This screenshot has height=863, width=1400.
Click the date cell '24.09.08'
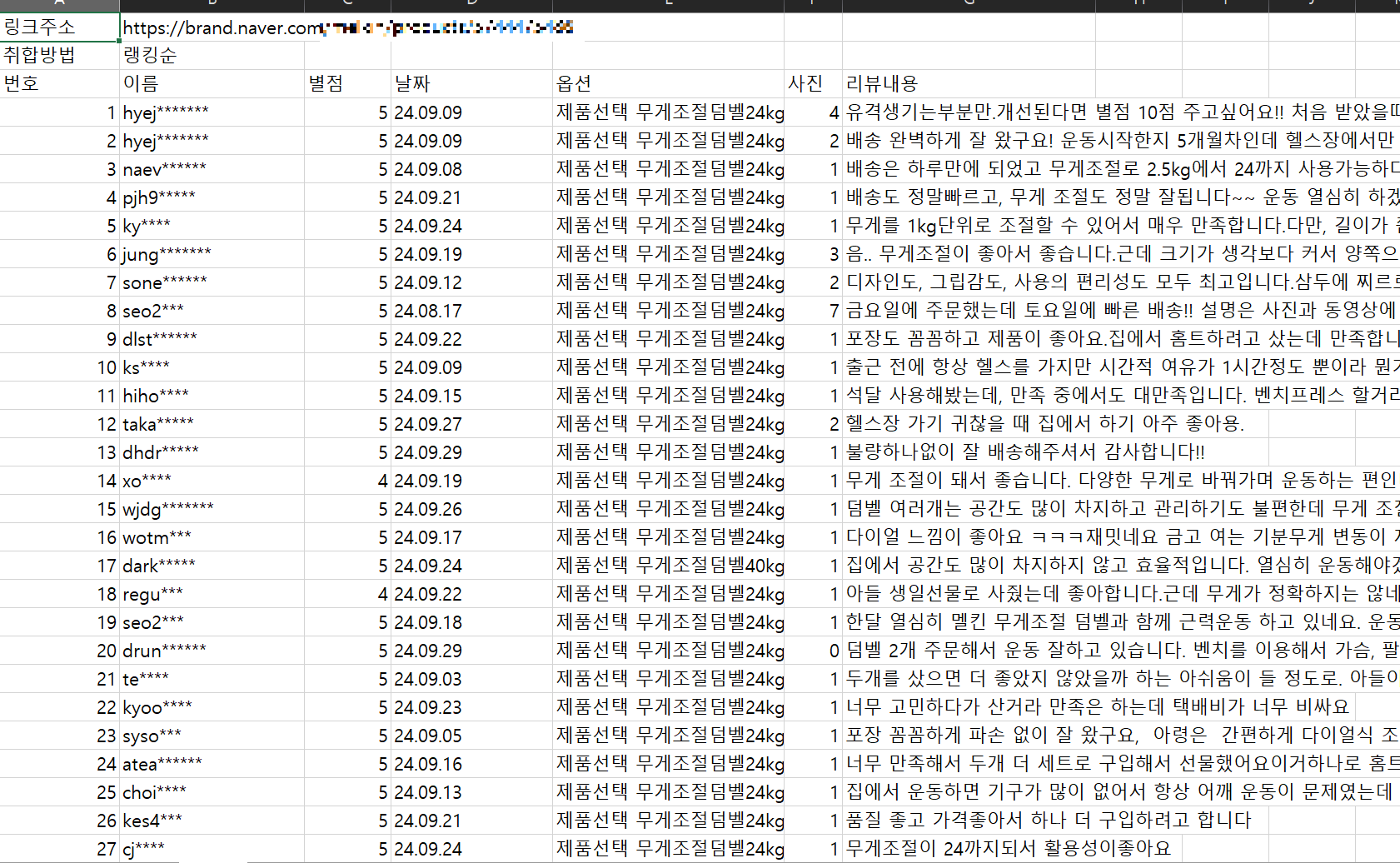pyautogui.click(x=471, y=169)
